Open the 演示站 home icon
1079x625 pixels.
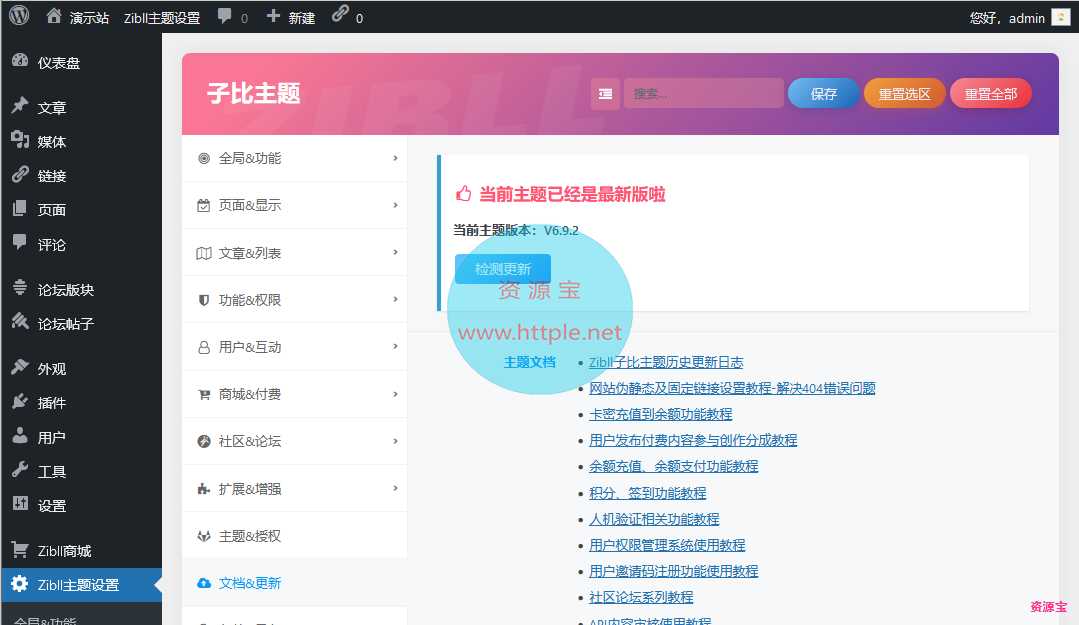(54, 16)
